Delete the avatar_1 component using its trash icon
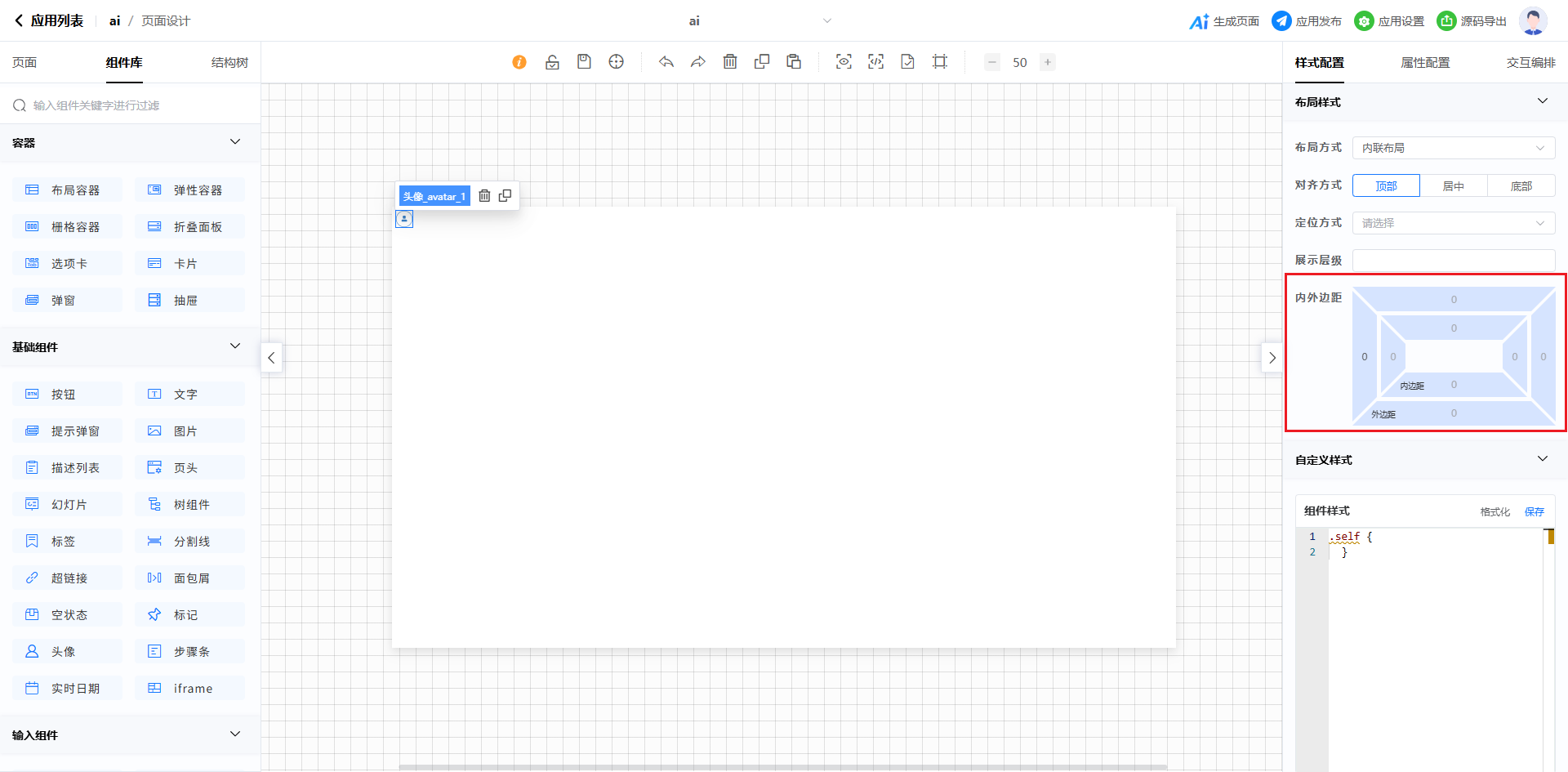Viewport: 1568px width, 772px height. click(484, 196)
